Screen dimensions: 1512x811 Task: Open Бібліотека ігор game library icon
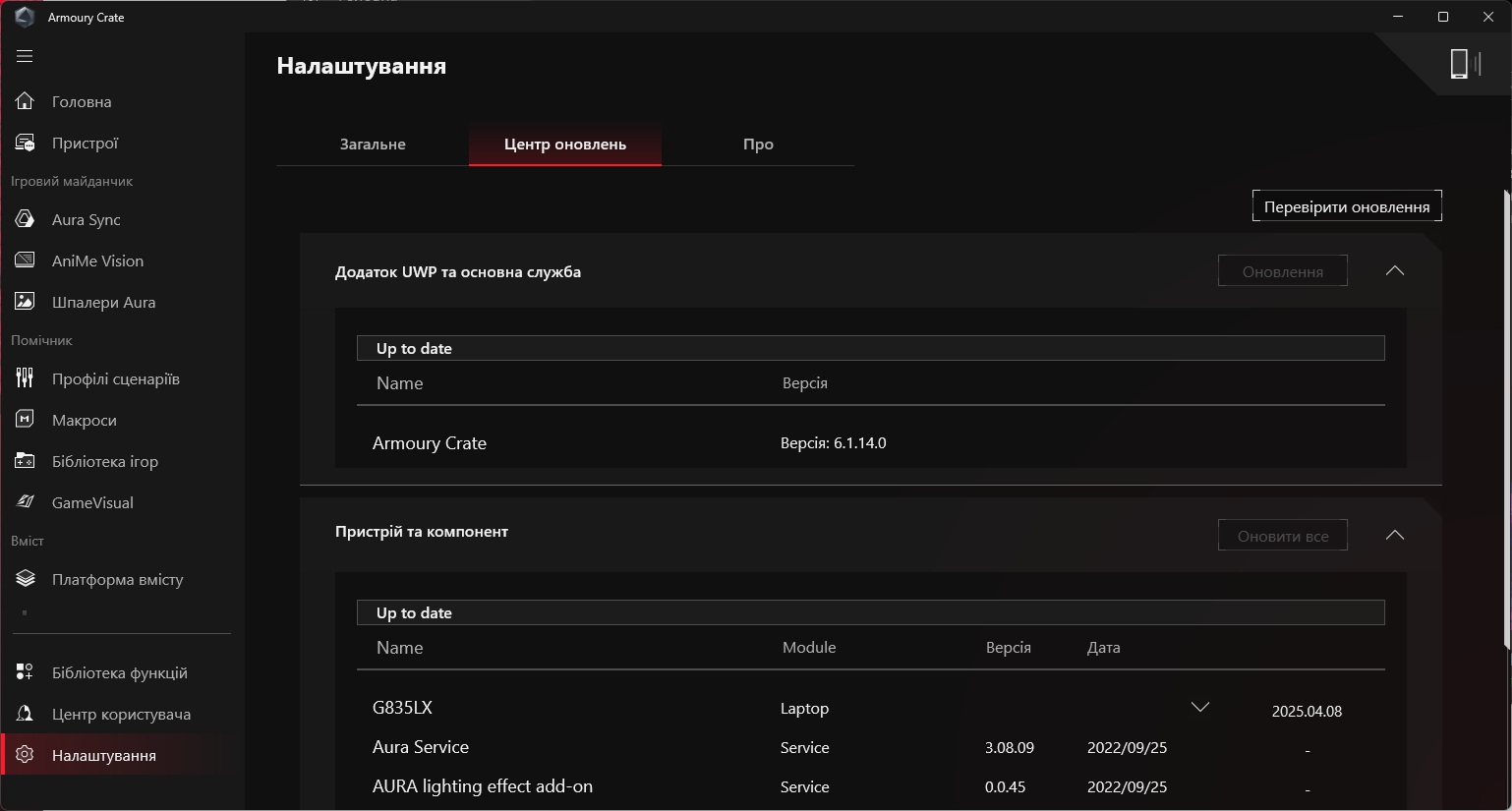(x=25, y=461)
